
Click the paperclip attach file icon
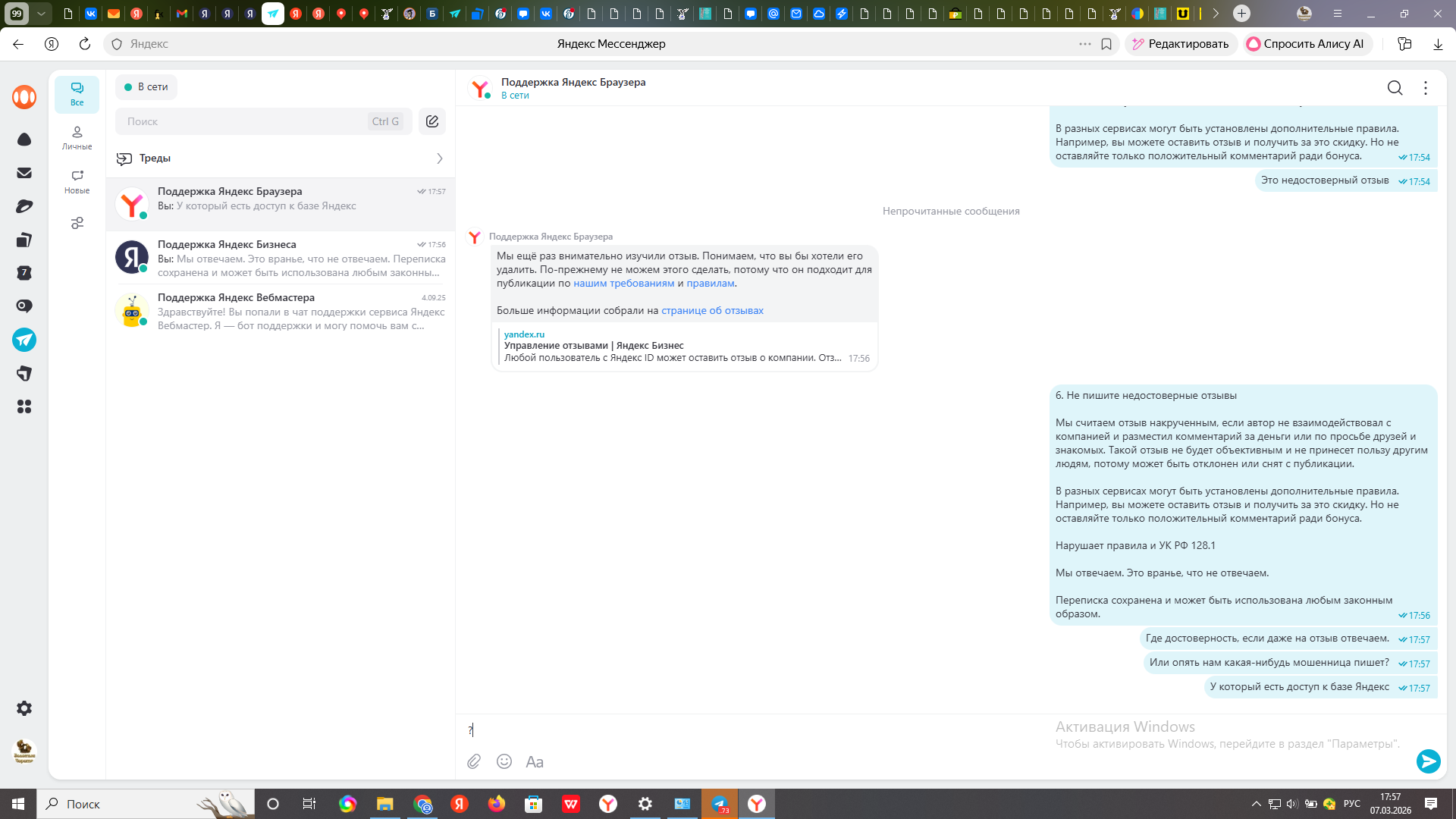[474, 761]
